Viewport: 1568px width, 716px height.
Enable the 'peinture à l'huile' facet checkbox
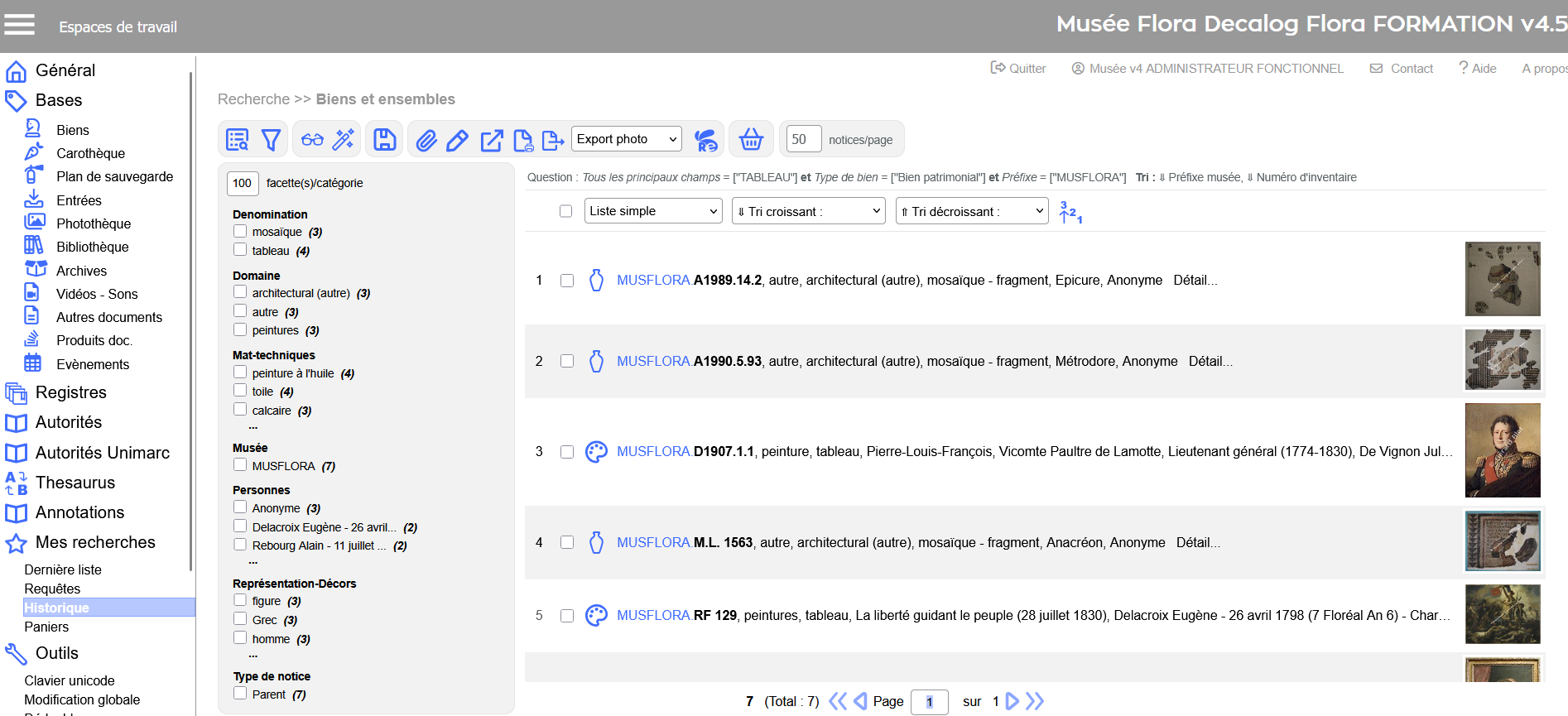(240, 372)
